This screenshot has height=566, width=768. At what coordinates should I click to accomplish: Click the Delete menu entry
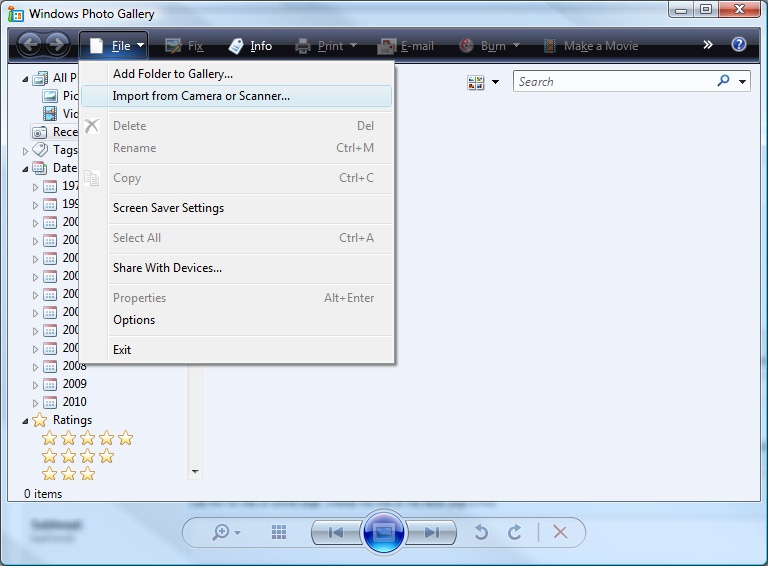[237, 126]
